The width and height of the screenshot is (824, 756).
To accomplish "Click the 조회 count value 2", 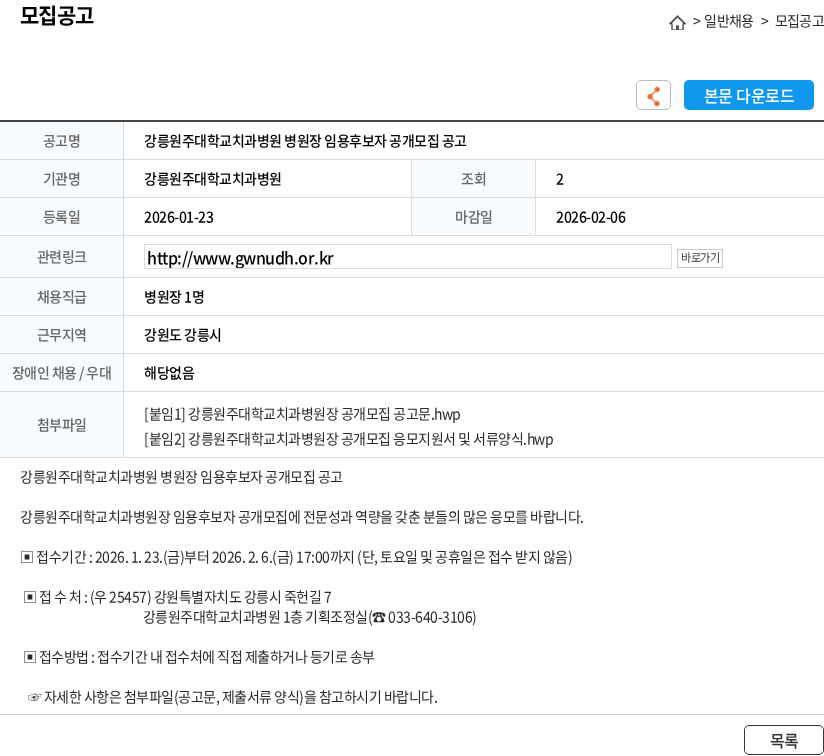I will coord(560,180).
